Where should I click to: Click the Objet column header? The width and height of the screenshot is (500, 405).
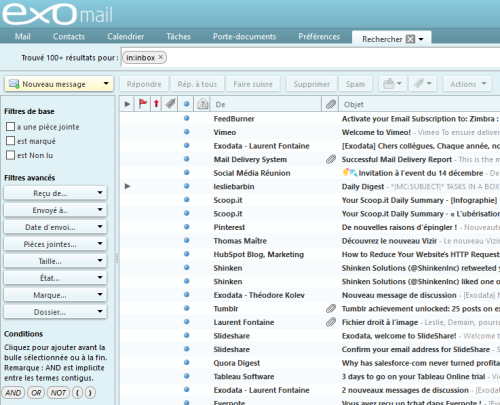point(419,104)
